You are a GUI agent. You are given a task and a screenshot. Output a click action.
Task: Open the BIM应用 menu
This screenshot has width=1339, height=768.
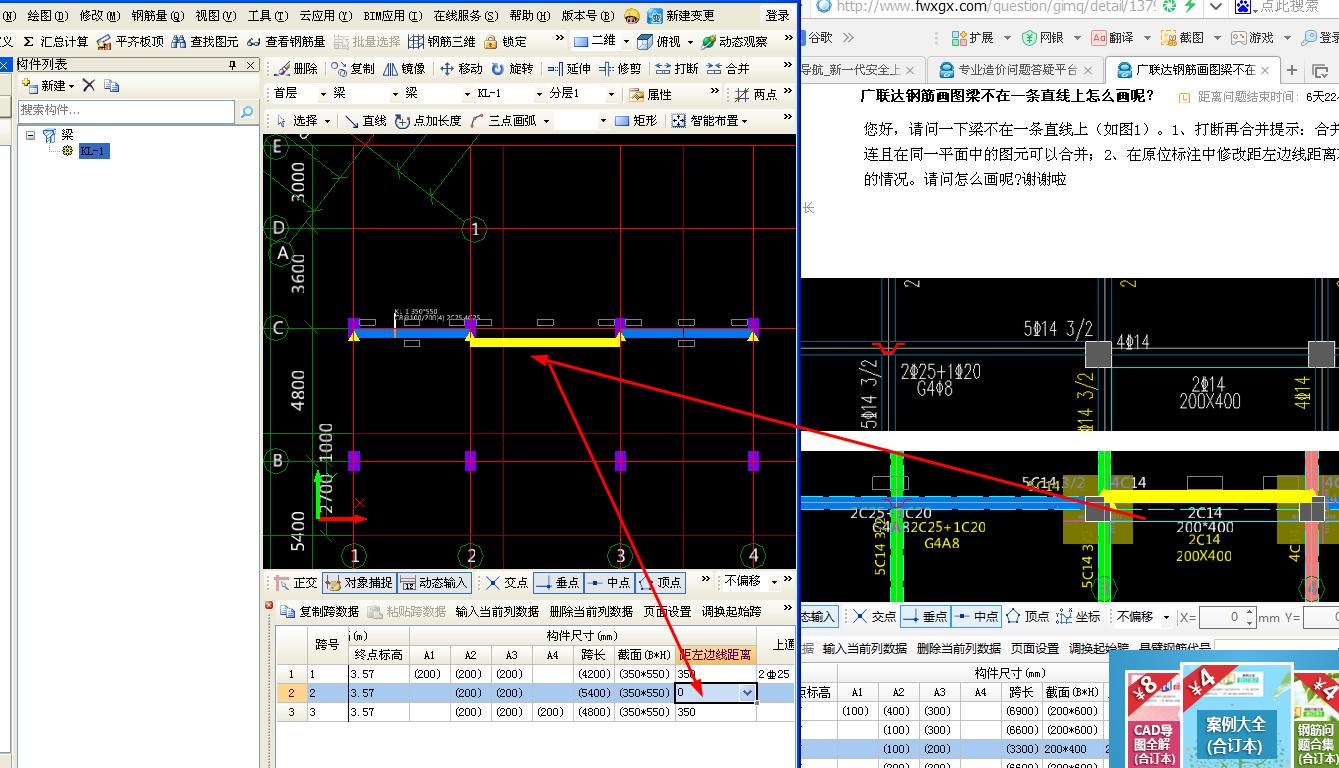click(x=392, y=16)
